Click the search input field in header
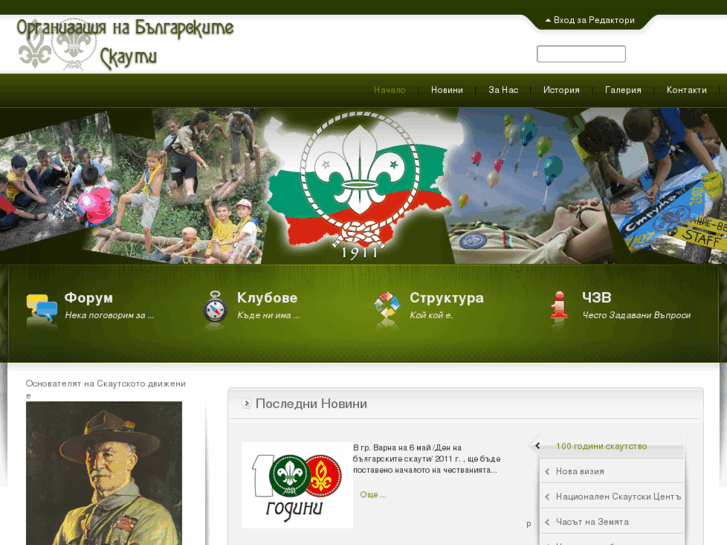 pyautogui.click(x=581, y=54)
